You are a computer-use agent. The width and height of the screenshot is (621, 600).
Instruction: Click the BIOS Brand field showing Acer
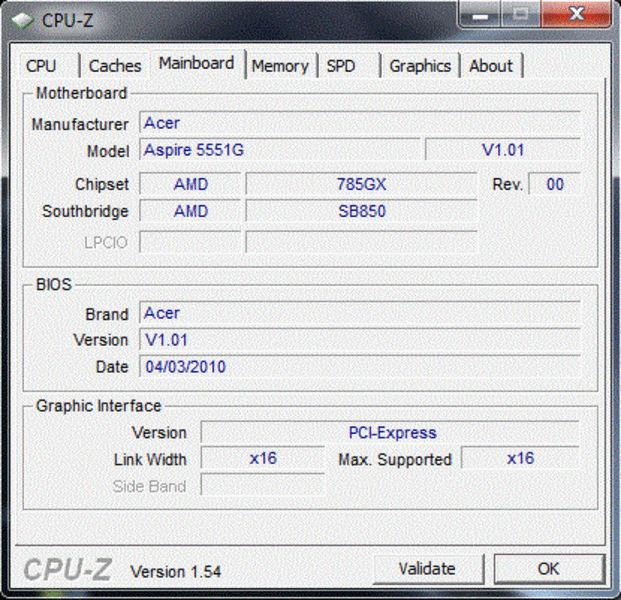360,313
